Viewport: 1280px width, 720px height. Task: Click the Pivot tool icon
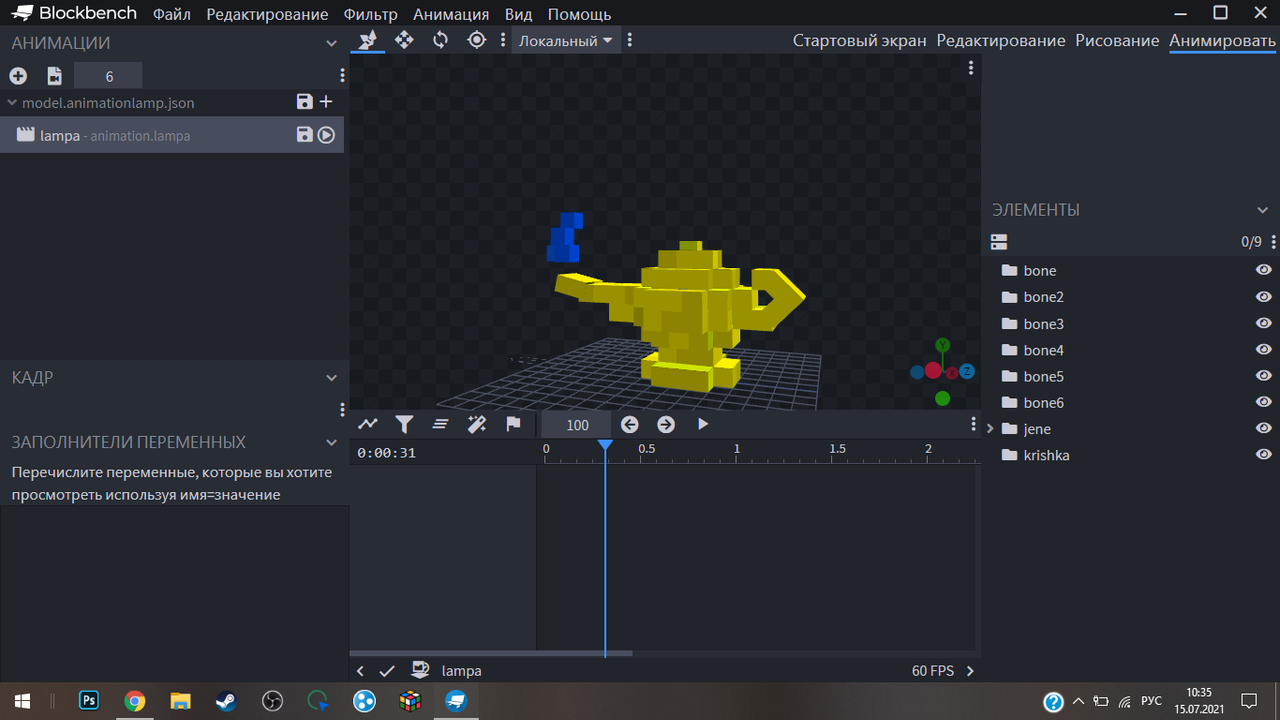(x=477, y=40)
